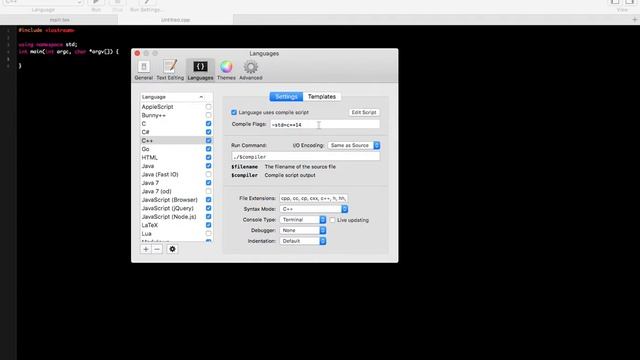Select AppleScript in the language list
The height and width of the screenshot is (360, 640).
(158, 107)
